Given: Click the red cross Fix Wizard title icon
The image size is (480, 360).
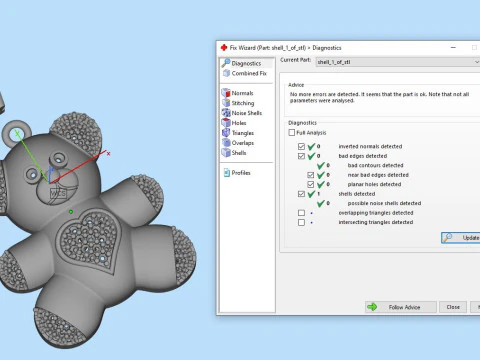Looking at the screenshot, I should (224, 48).
